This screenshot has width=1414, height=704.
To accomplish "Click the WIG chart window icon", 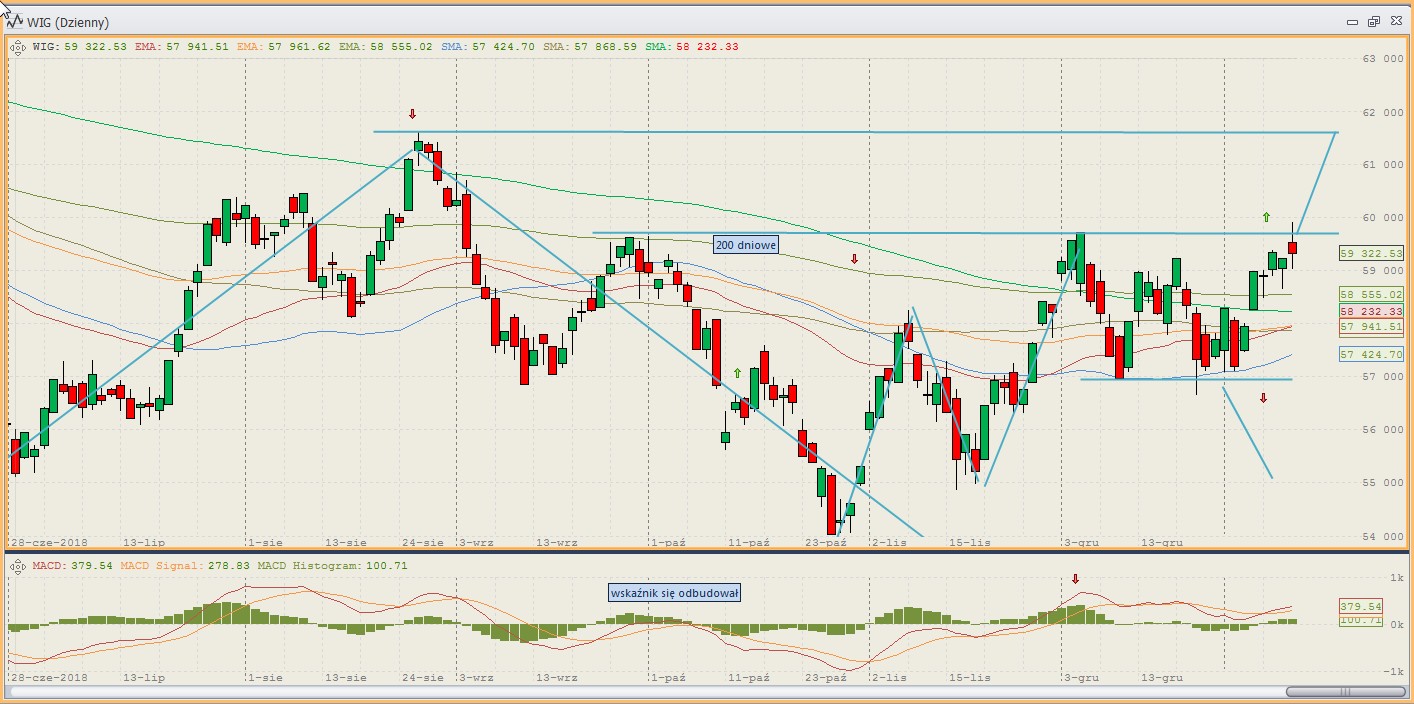I will [16, 21].
